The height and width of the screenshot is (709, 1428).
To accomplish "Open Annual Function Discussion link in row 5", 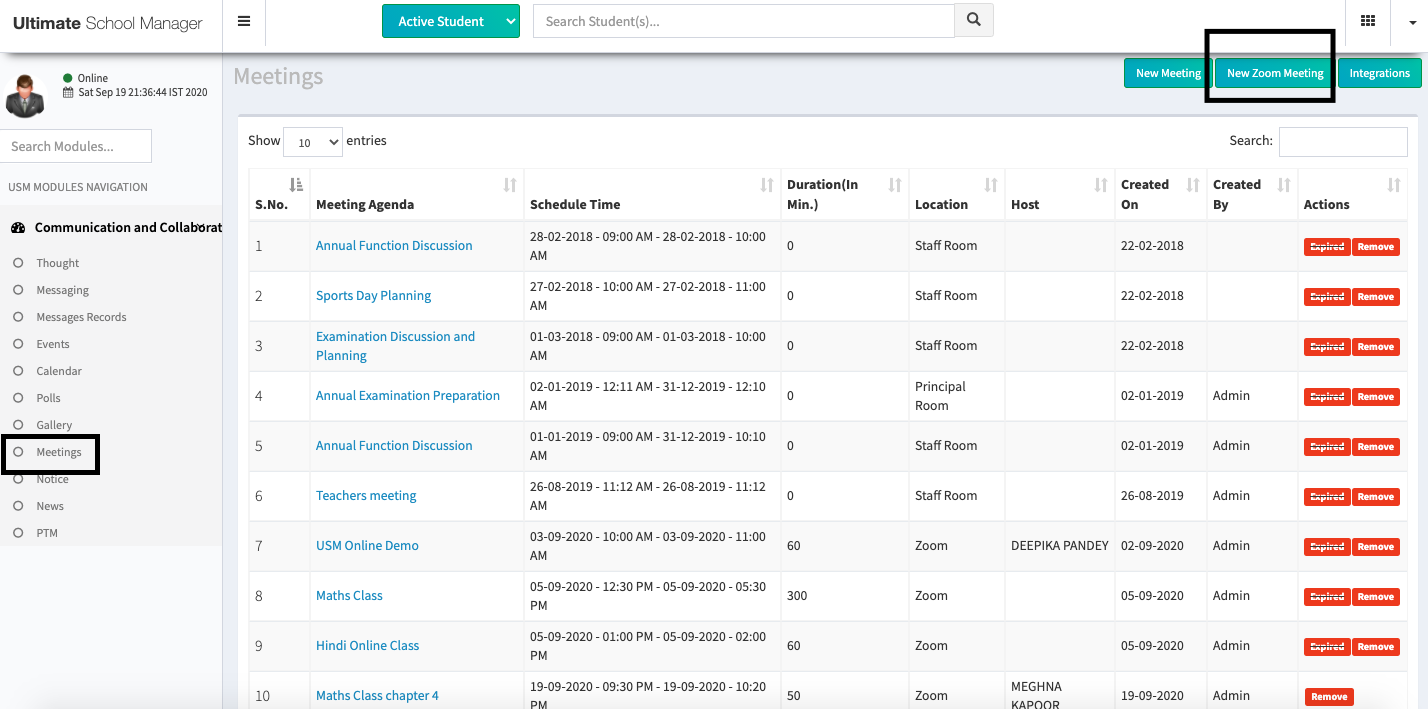I will pyautogui.click(x=394, y=445).
